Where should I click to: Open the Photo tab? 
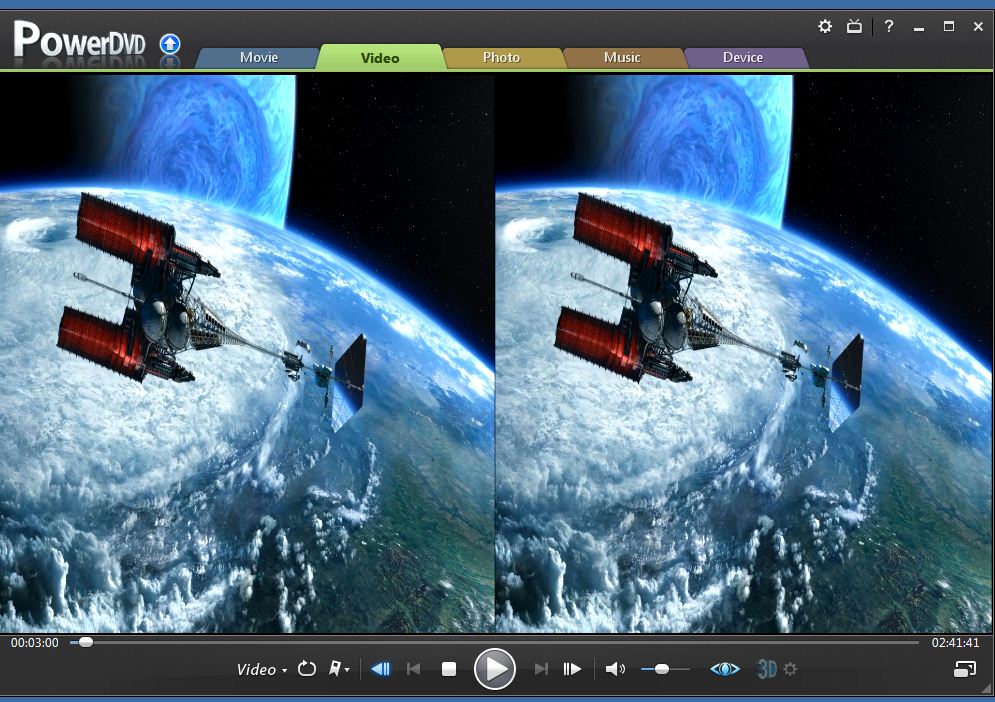501,57
